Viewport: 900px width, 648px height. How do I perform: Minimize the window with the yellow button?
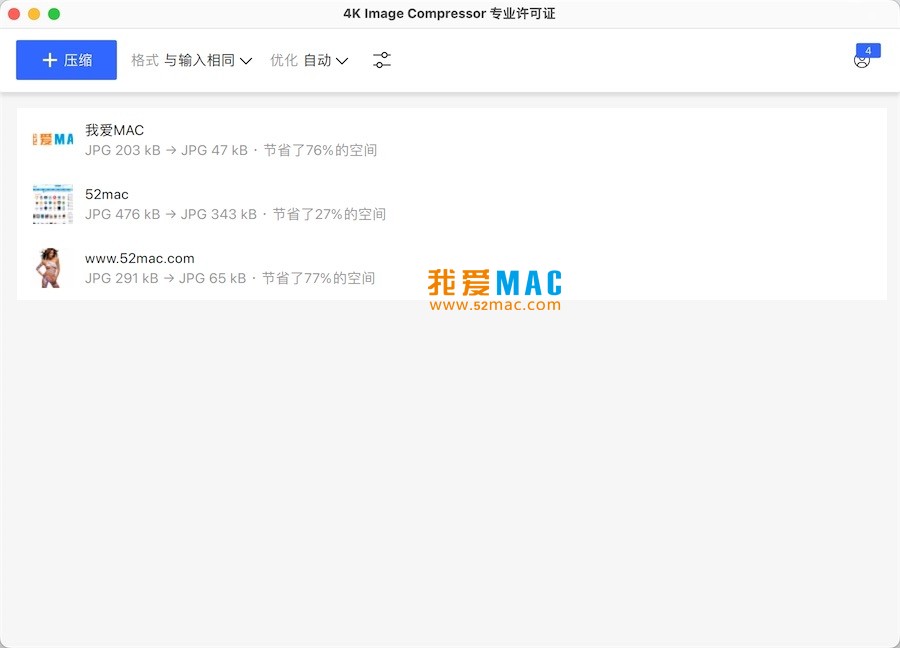click(x=34, y=14)
